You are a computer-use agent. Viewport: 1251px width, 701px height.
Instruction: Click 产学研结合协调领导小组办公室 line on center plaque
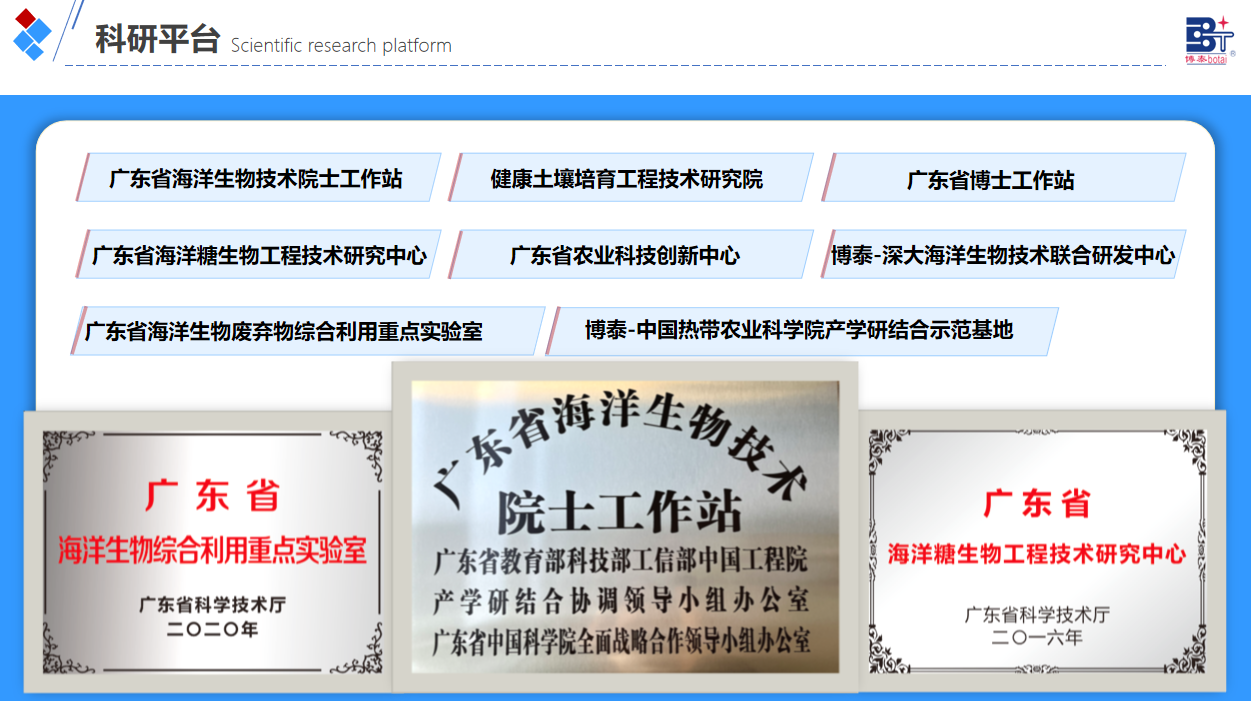pyautogui.click(x=621, y=600)
